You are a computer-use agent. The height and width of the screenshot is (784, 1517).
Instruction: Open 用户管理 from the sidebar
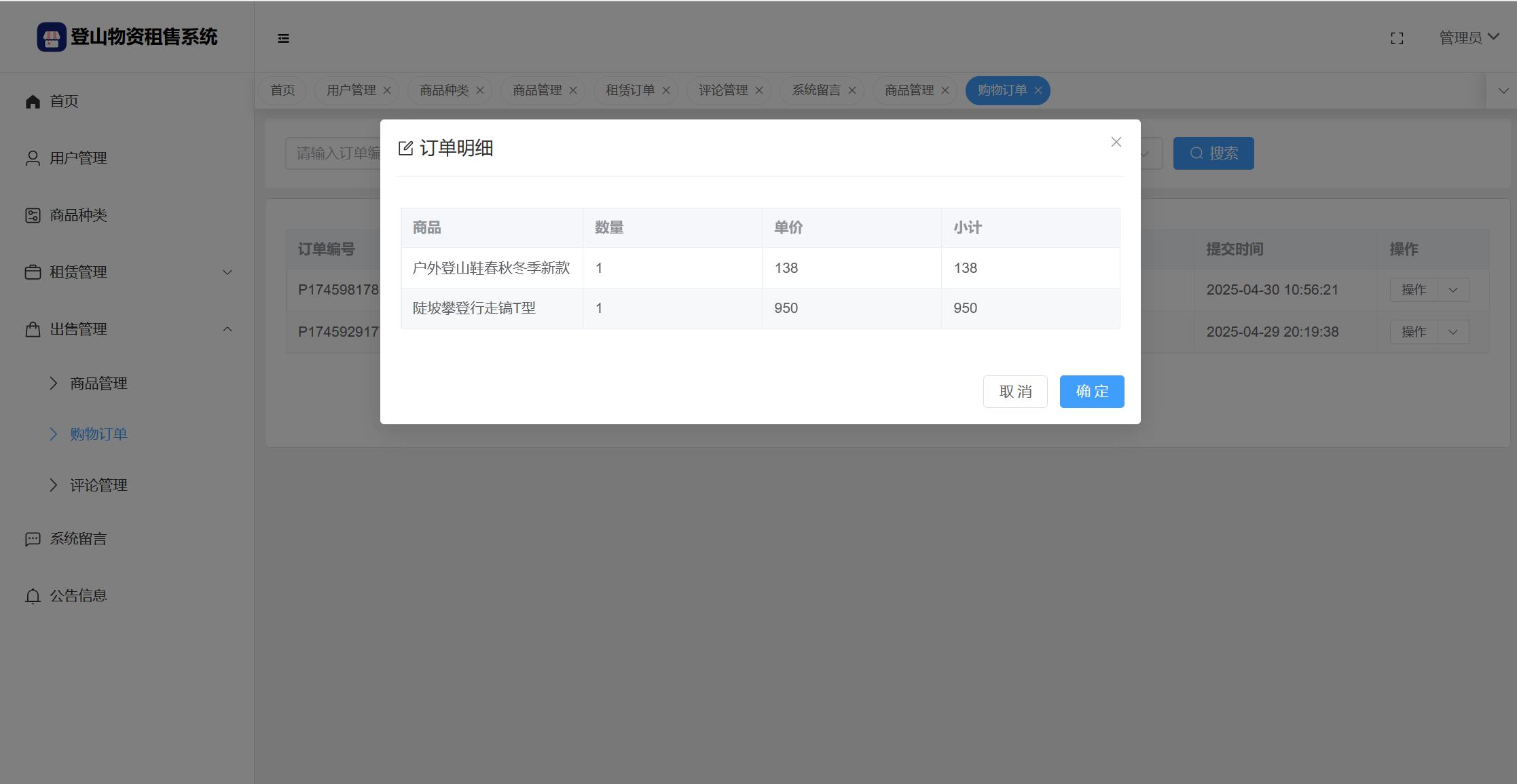pos(78,158)
